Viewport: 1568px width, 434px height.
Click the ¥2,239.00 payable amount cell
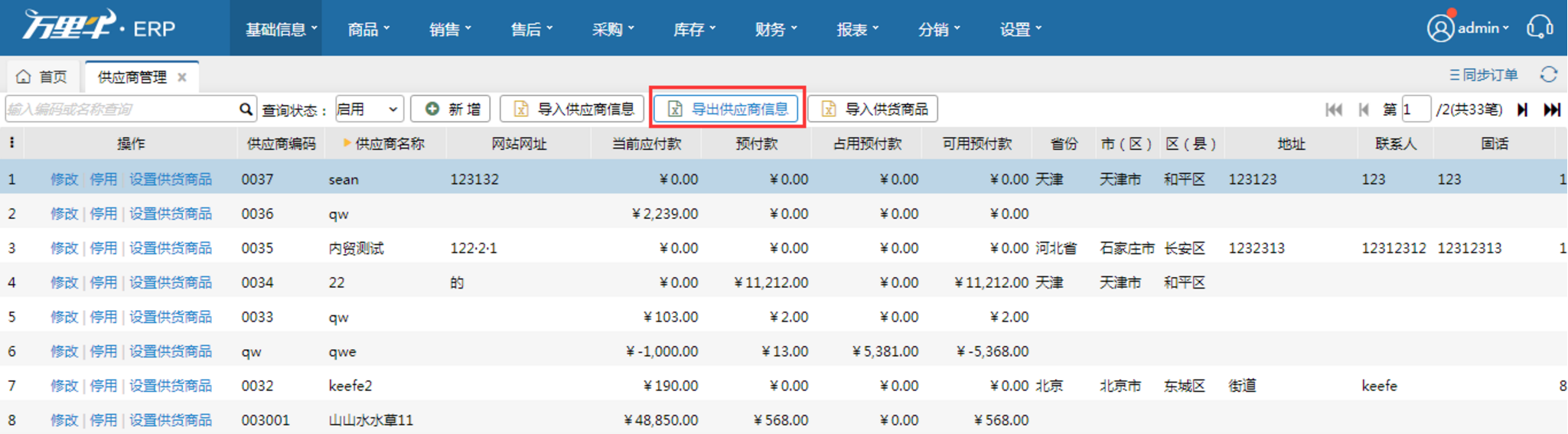coord(665,214)
